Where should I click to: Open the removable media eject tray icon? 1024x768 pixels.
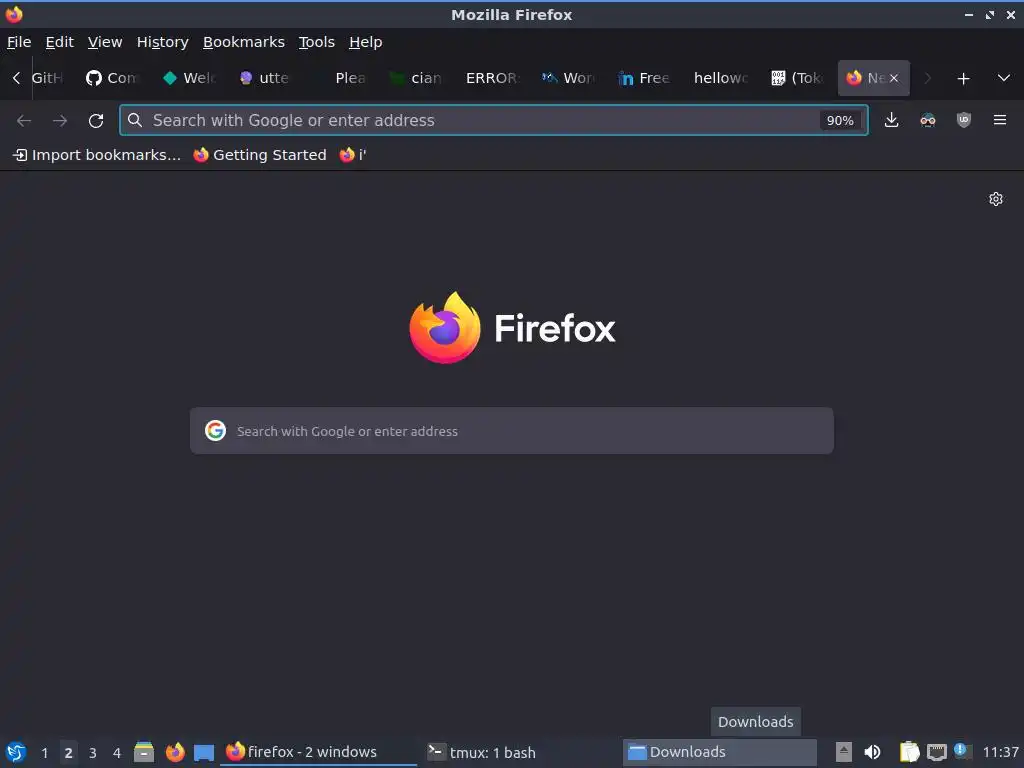[844, 752]
